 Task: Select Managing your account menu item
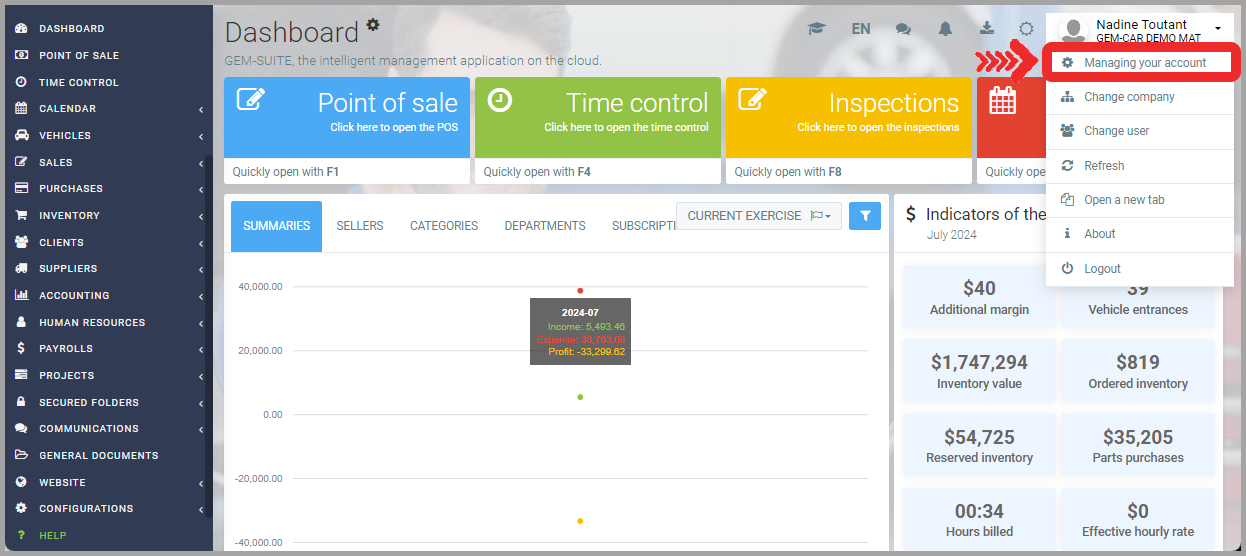coord(1145,62)
